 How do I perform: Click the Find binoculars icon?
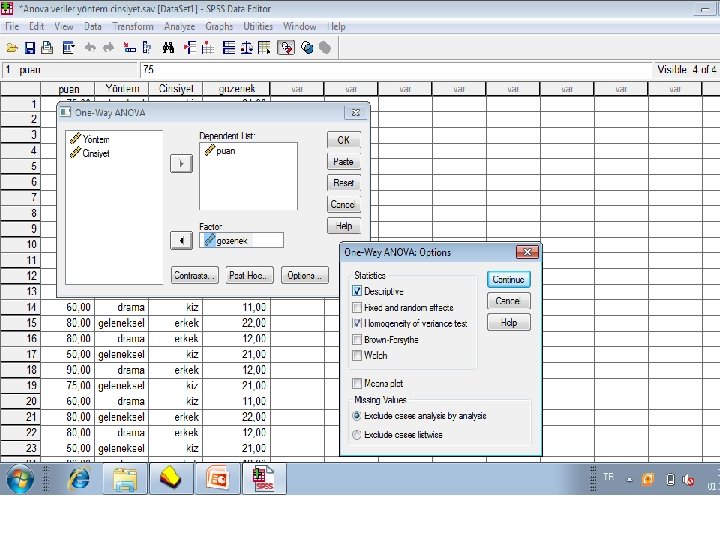(x=169, y=48)
